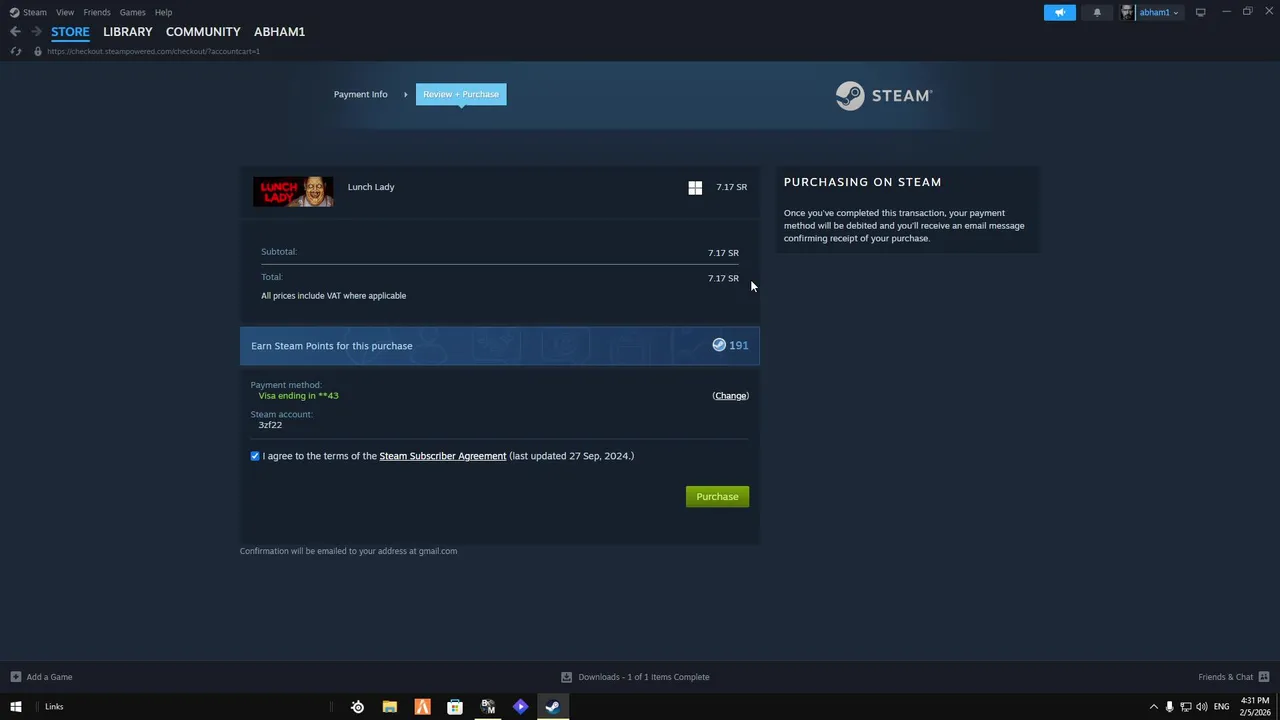Screen dimensions: 1280x720
Task: Reload the page with the refresh icon
Action: (x=15, y=51)
